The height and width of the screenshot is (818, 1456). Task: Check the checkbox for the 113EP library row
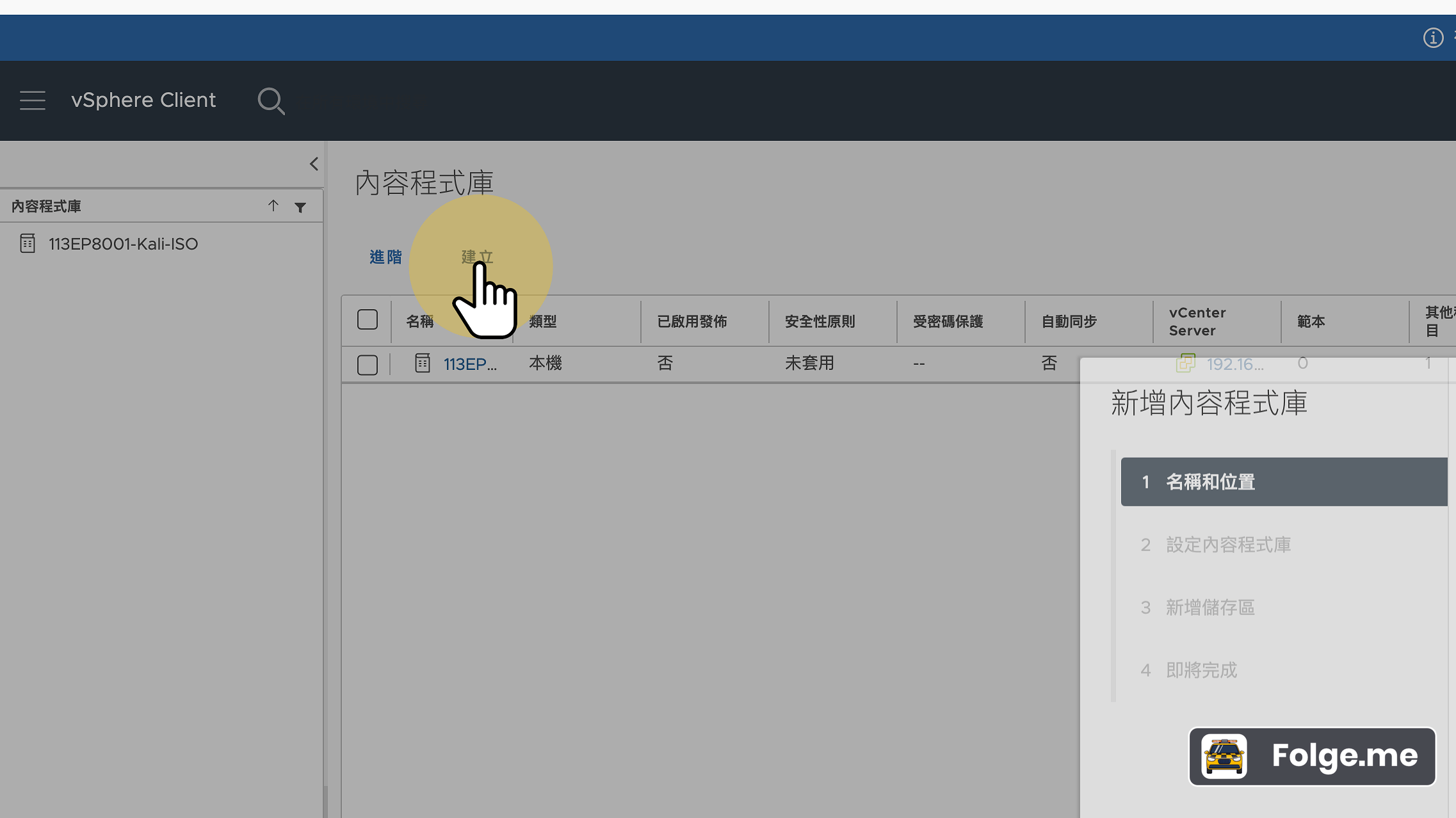tap(368, 364)
